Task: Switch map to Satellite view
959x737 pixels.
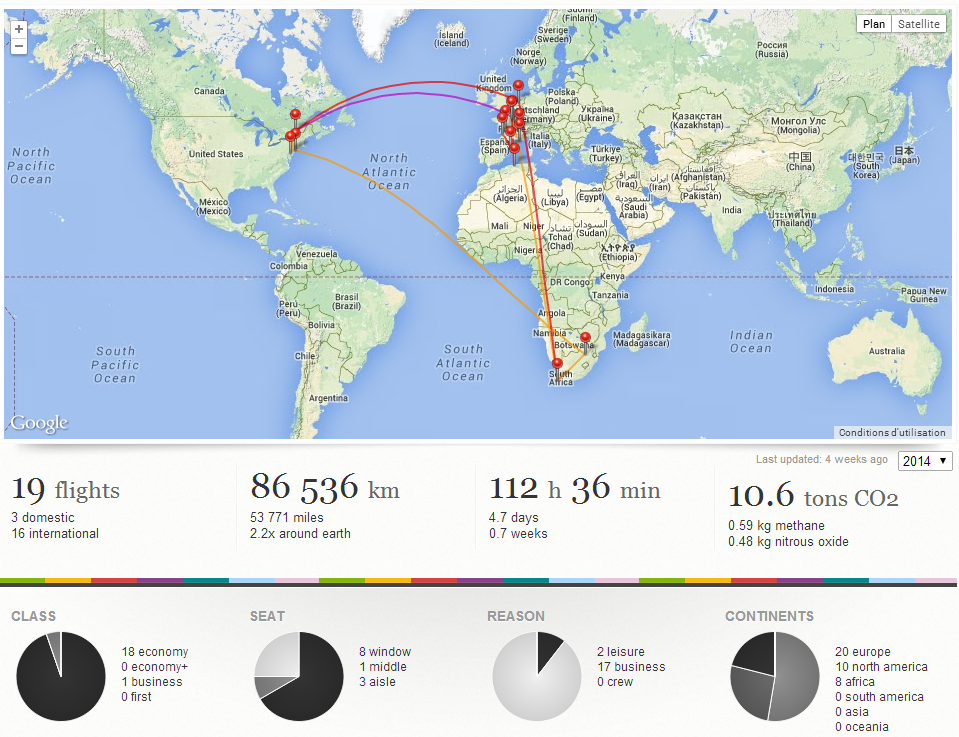Action: click(x=919, y=24)
